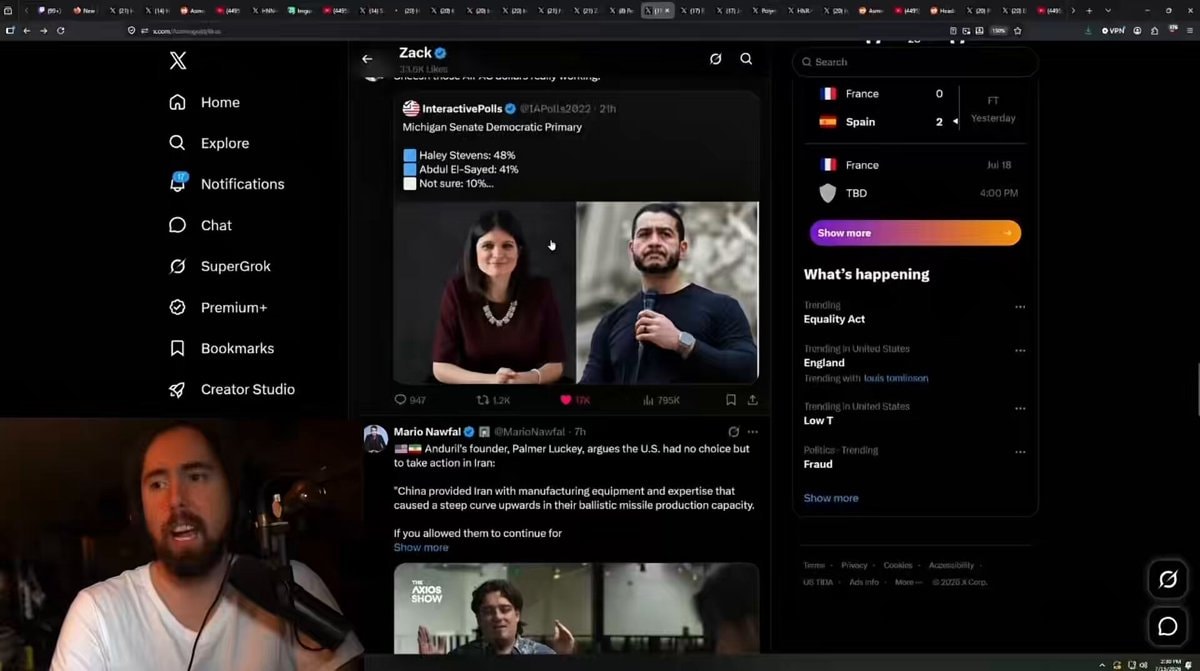The width and height of the screenshot is (1200, 671).
Task: Click Grok icon on Mario Nawfal's post
Action: tap(733, 432)
